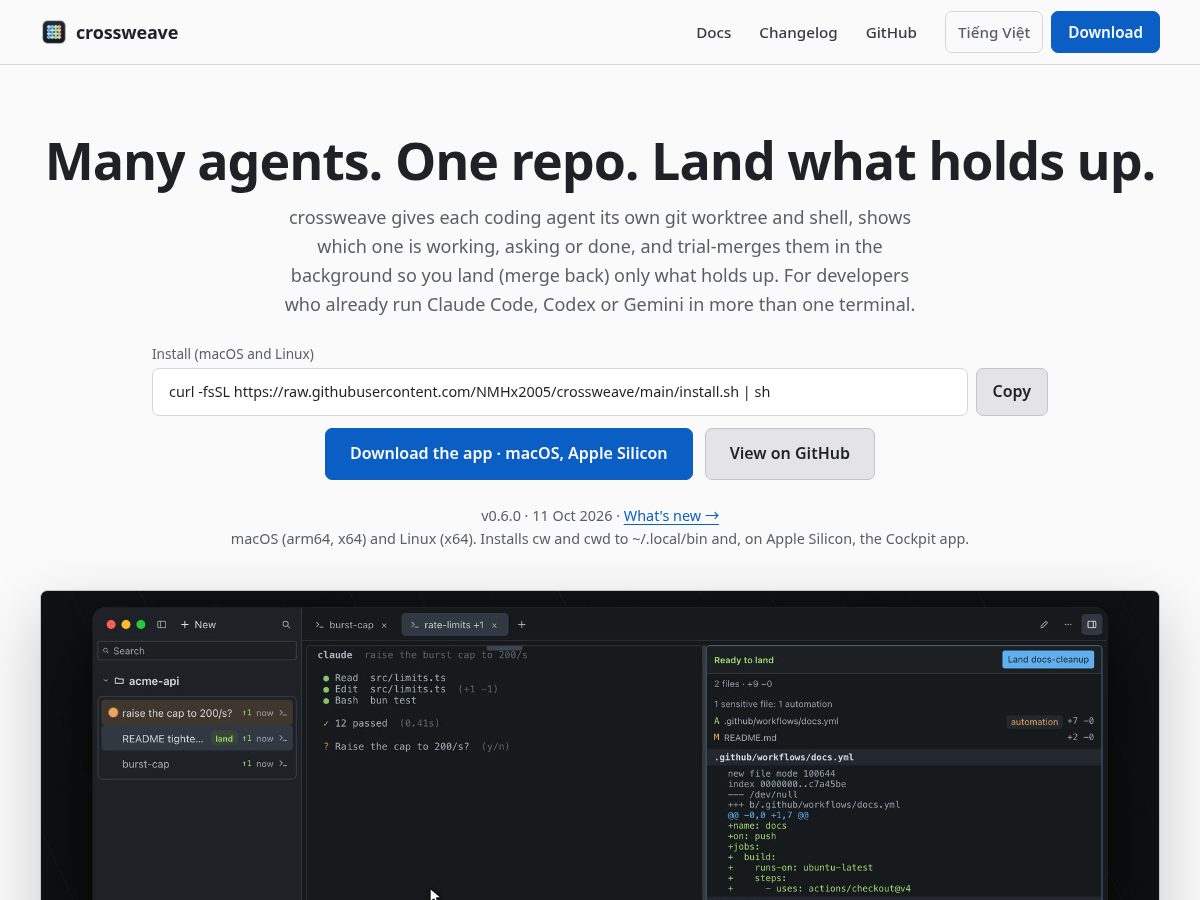Select the burst-cap row in sidebar

pos(197,764)
